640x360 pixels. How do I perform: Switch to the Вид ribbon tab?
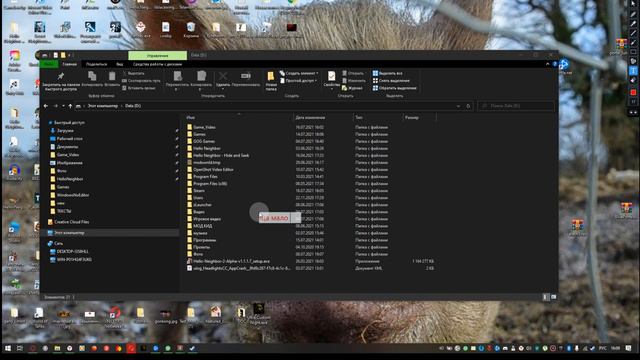[120, 64]
